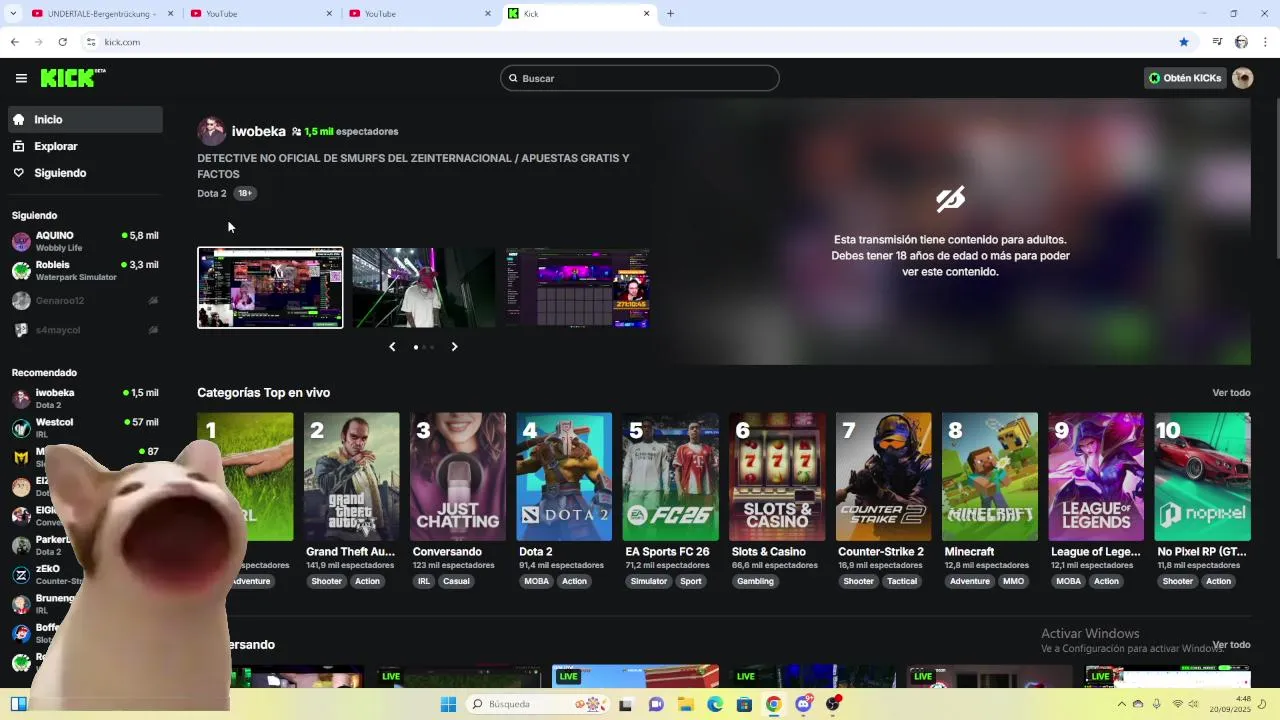
Task: Reload the page
Action: tap(62, 42)
